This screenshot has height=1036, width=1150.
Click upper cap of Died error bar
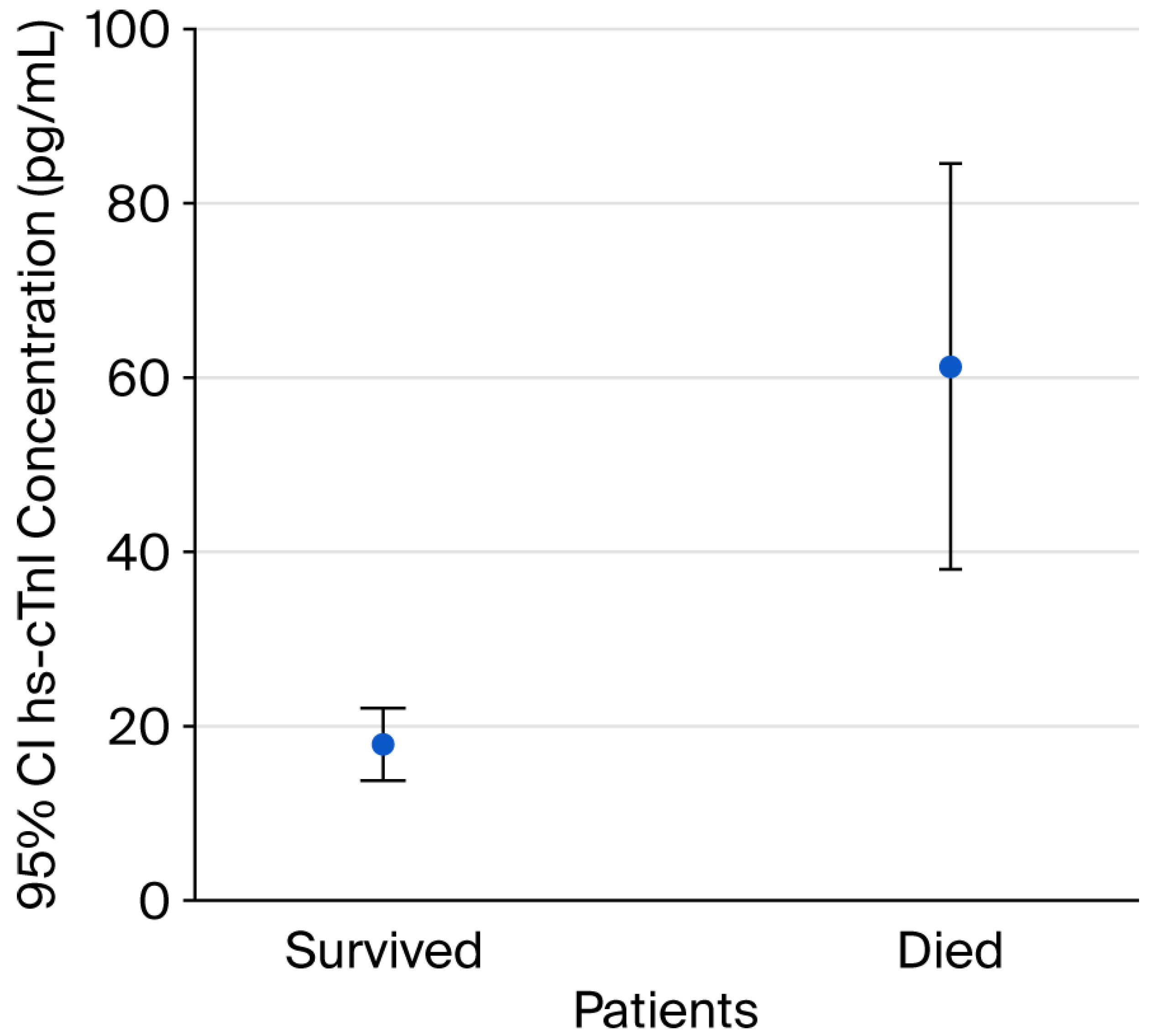(950, 164)
